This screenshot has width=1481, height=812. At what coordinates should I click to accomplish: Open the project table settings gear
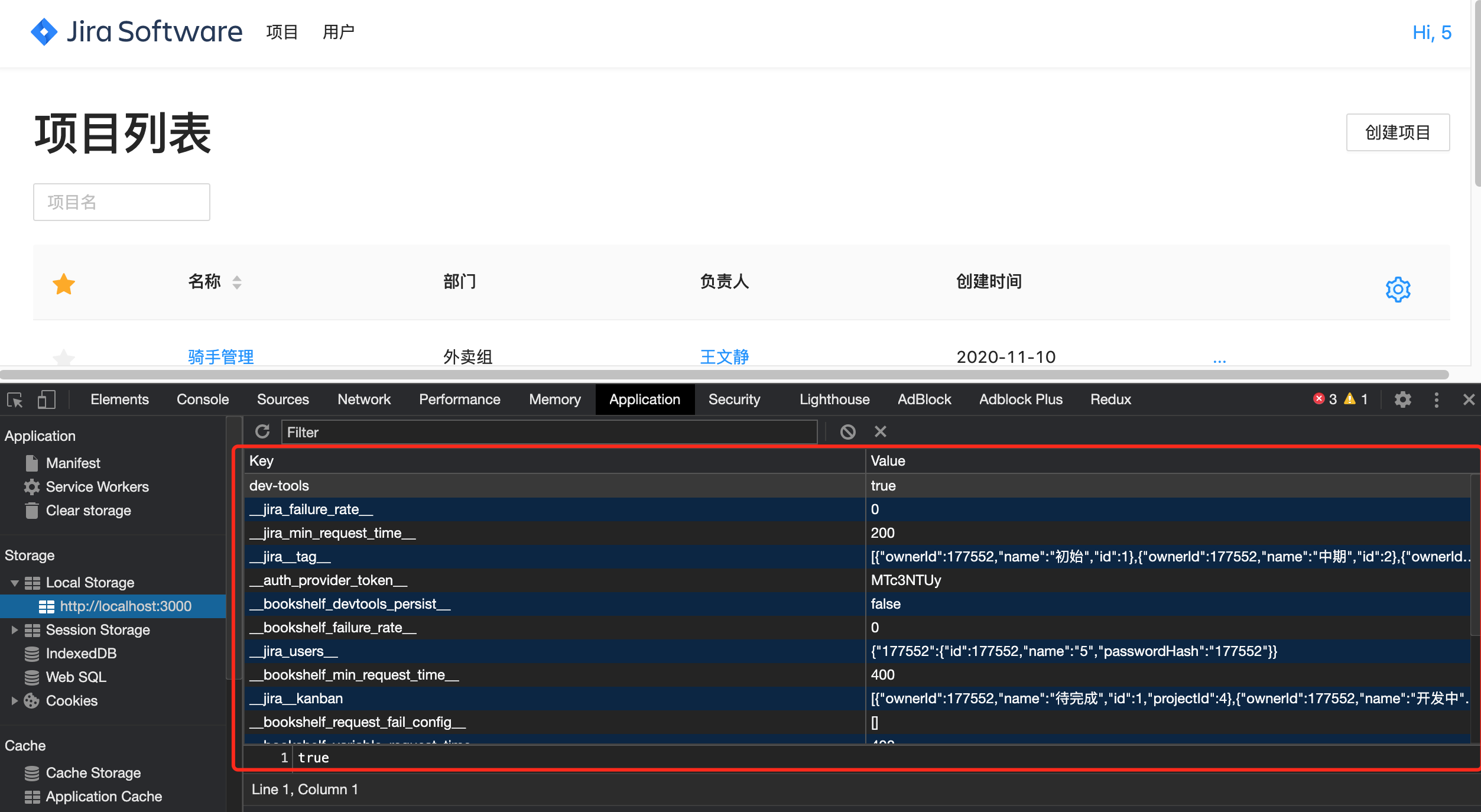pos(1398,289)
